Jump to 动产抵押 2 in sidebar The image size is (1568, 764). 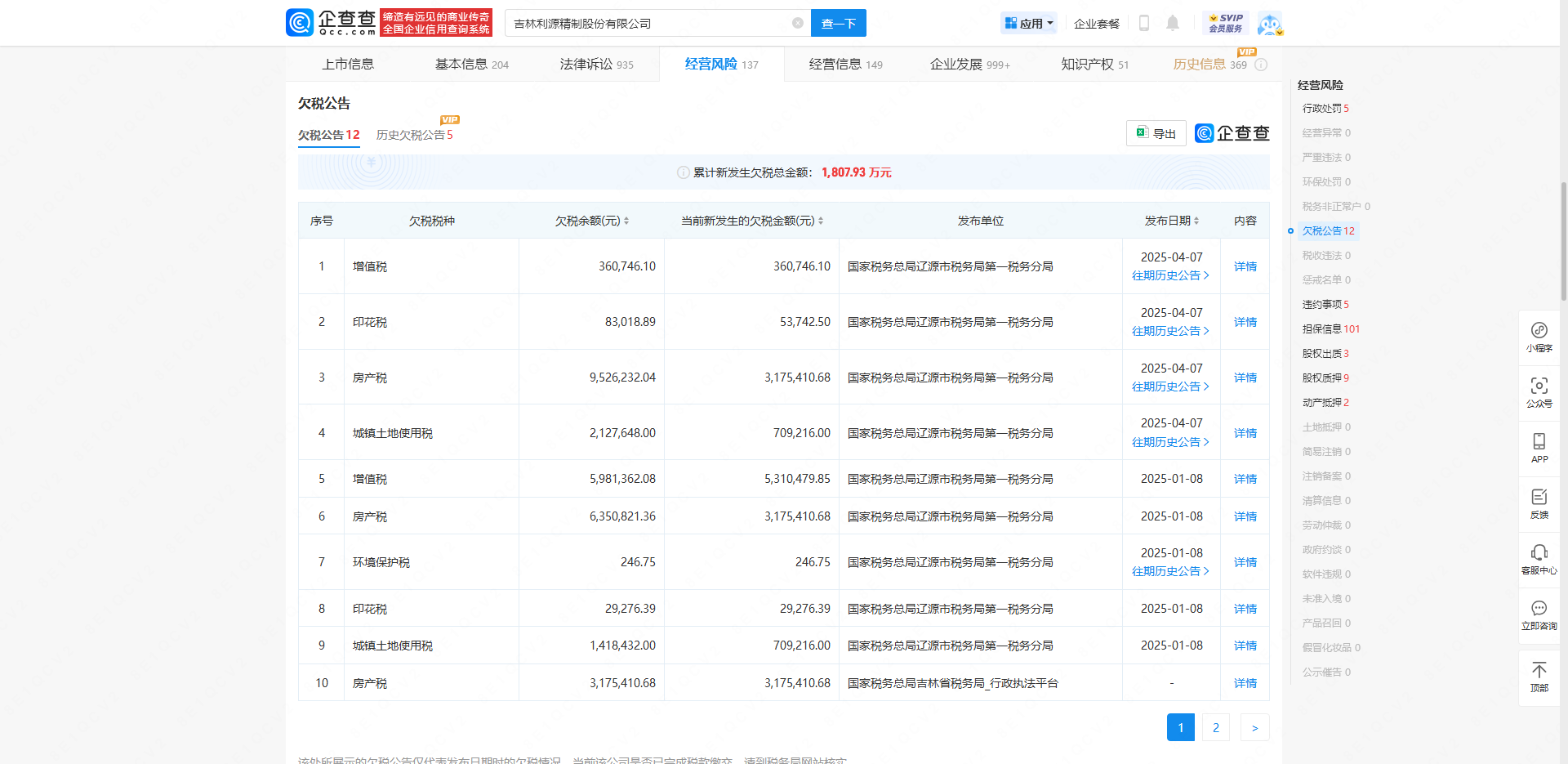tap(1325, 402)
